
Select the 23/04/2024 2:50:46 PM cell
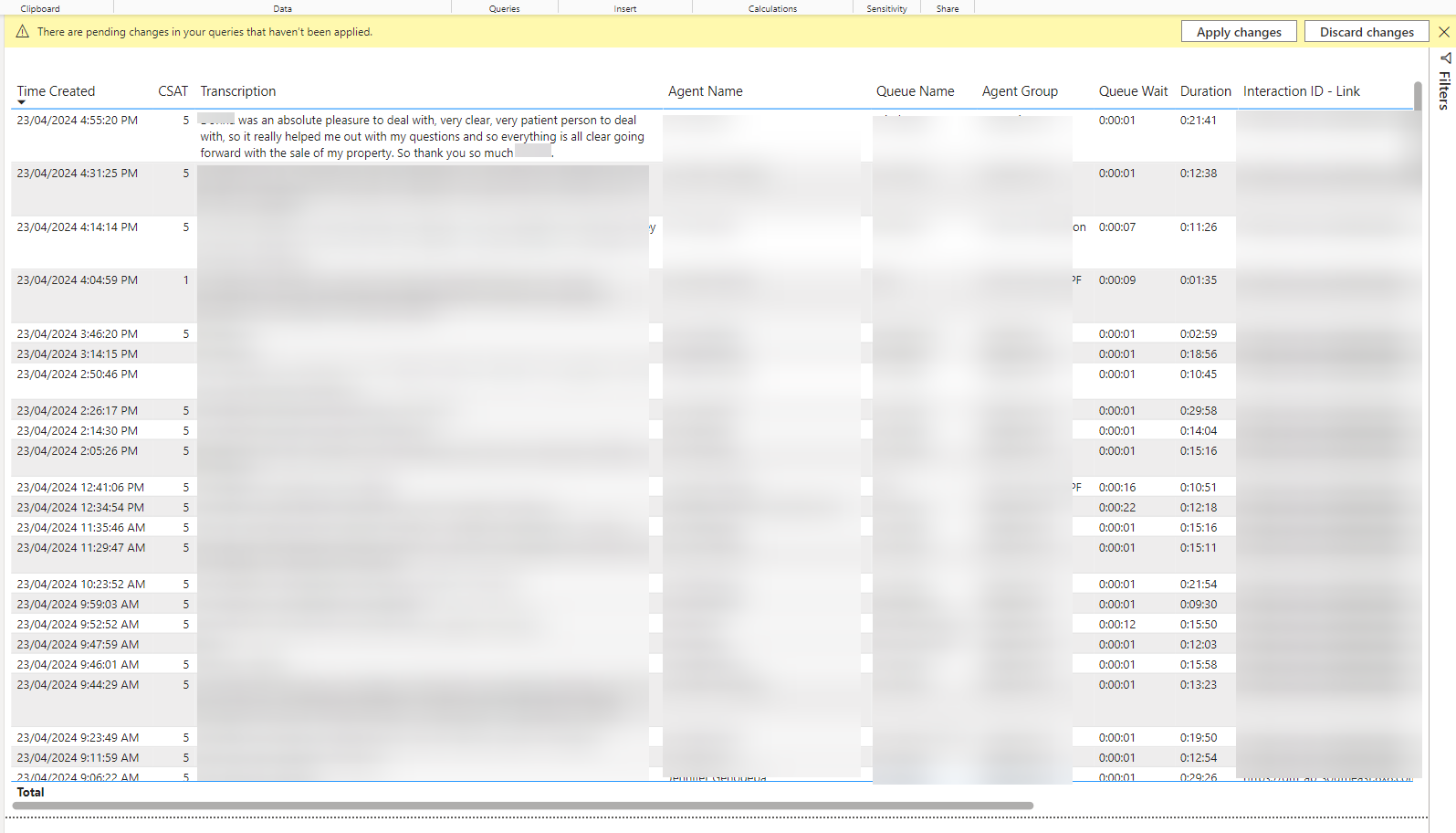[78, 374]
